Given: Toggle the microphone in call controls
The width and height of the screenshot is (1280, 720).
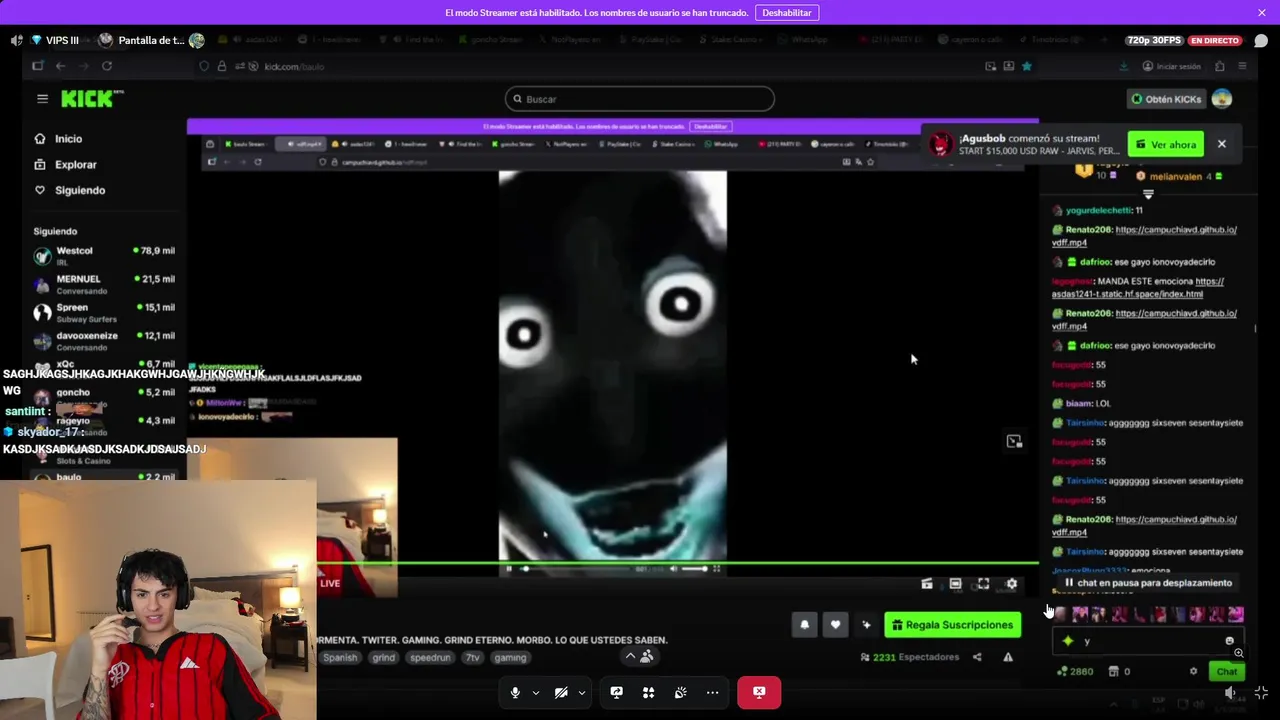Looking at the screenshot, I should coord(515,692).
